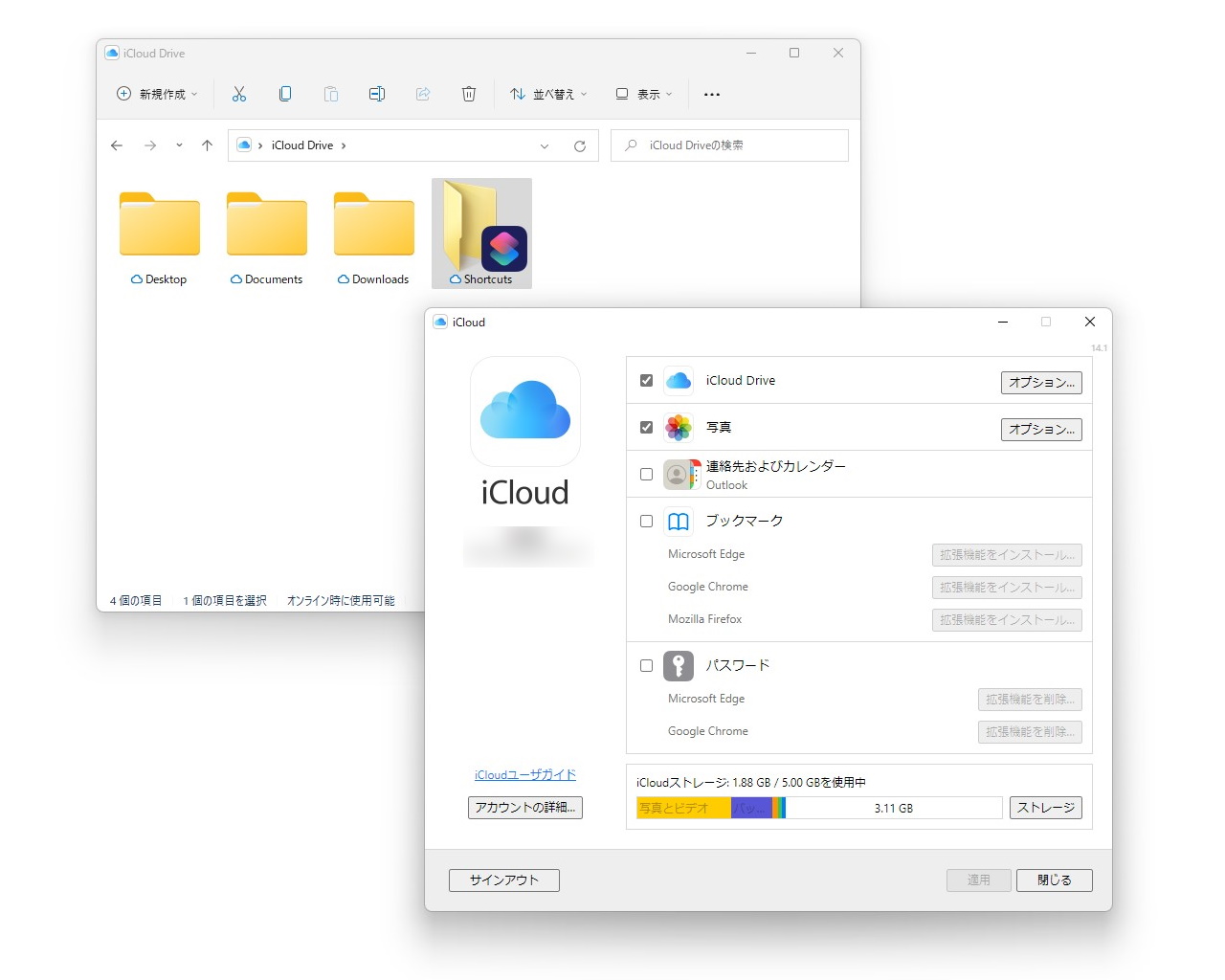
Task: Enable the ブックマーク sync checkbox
Action: tap(646, 521)
